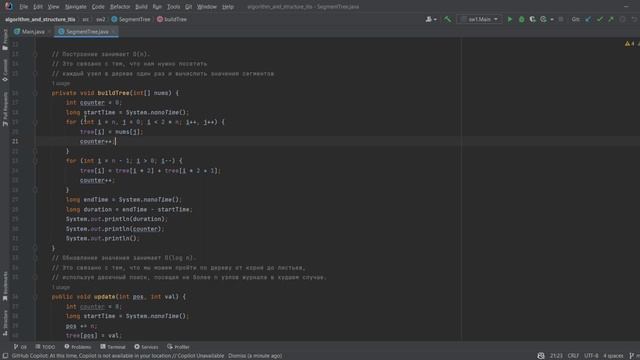The width and height of the screenshot is (640, 360).
Task: Open the TODO tool window tab
Action: tap(45, 347)
